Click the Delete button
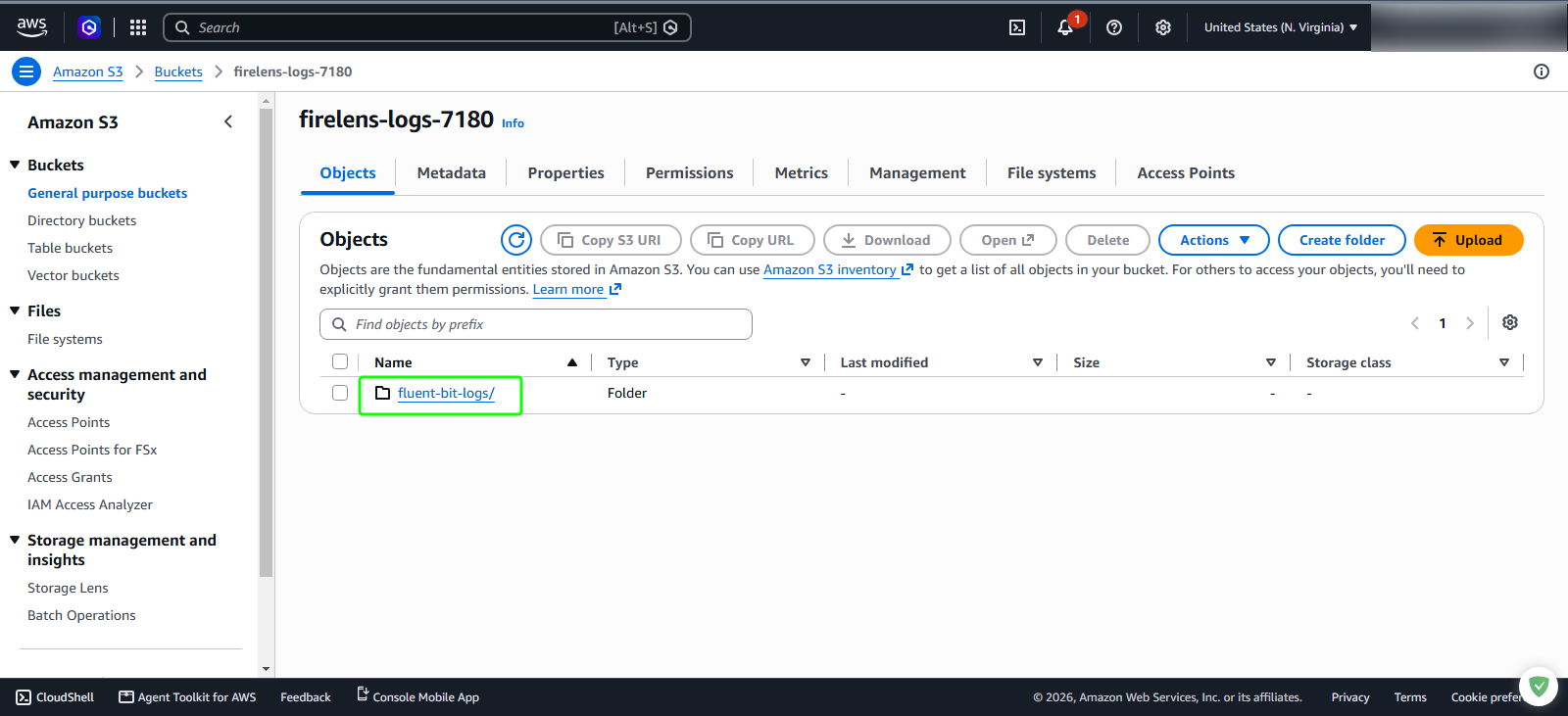1568x716 pixels. point(1107,240)
